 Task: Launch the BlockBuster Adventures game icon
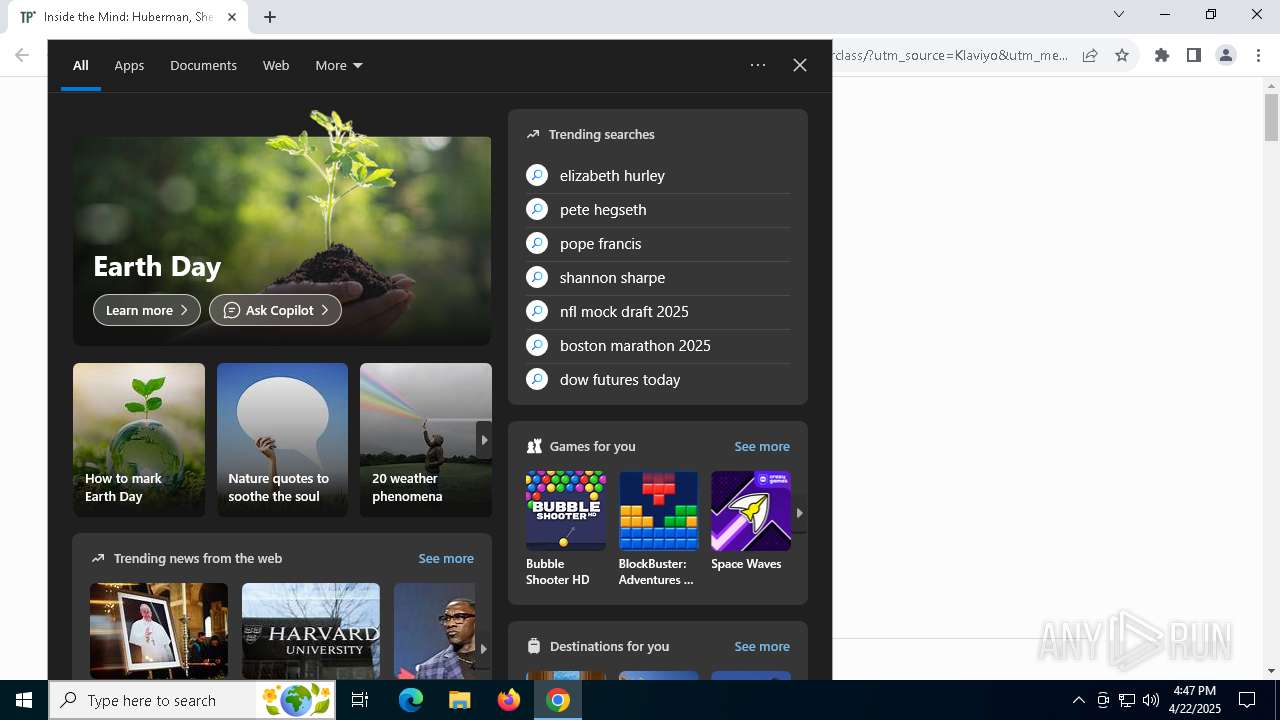(658, 511)
